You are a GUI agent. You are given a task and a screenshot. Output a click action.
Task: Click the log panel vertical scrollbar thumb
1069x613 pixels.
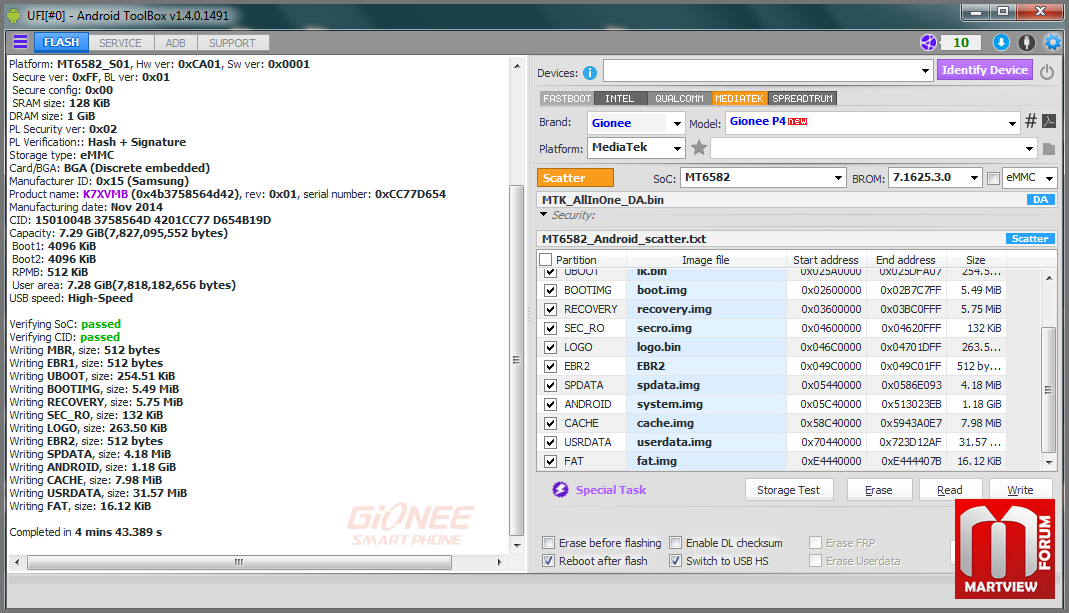coord(516,360)
